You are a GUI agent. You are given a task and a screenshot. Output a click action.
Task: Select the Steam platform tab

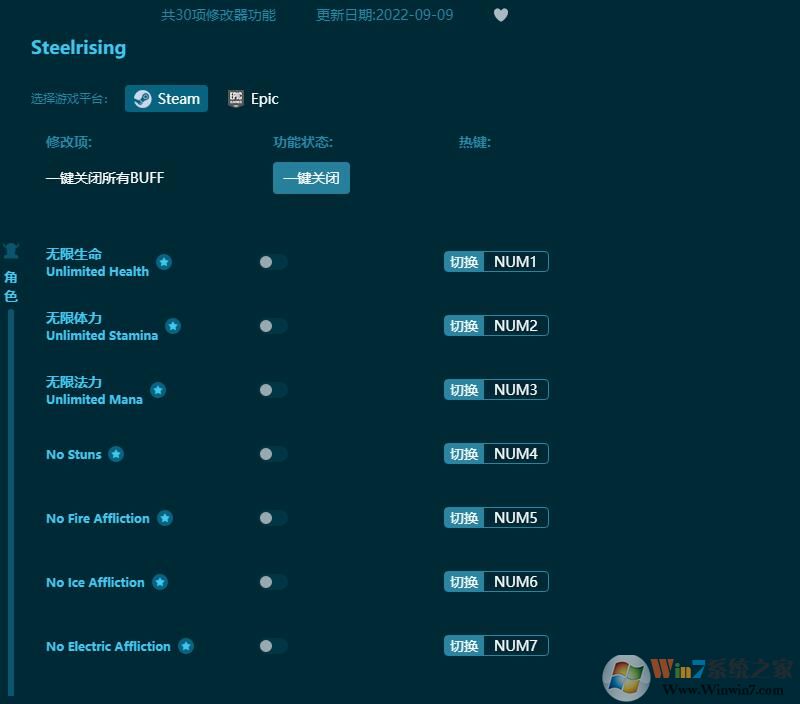tap(167, 98)
